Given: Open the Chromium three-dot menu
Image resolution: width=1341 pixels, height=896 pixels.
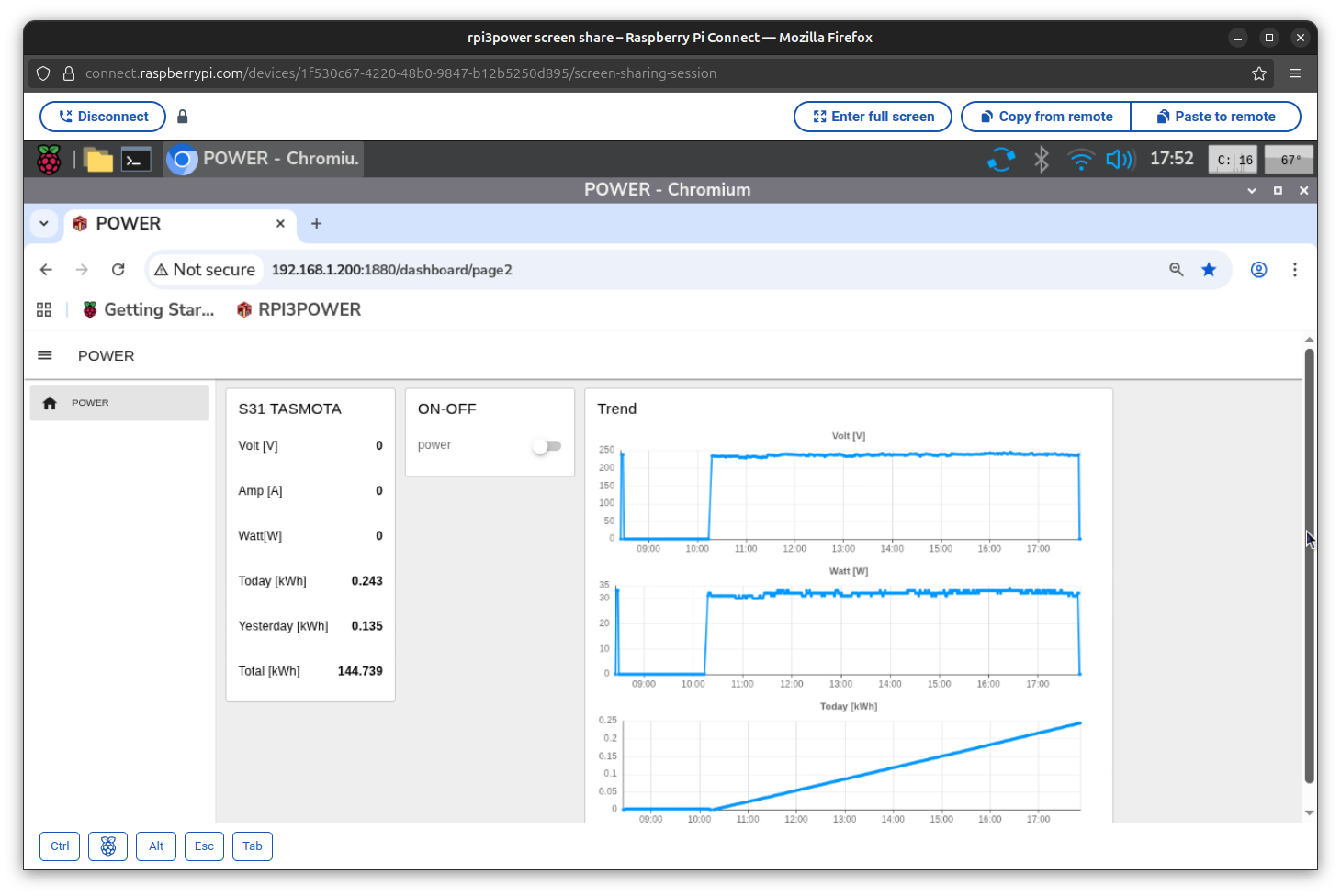Looking at the screenshot, I should (x=1294, y=270).
